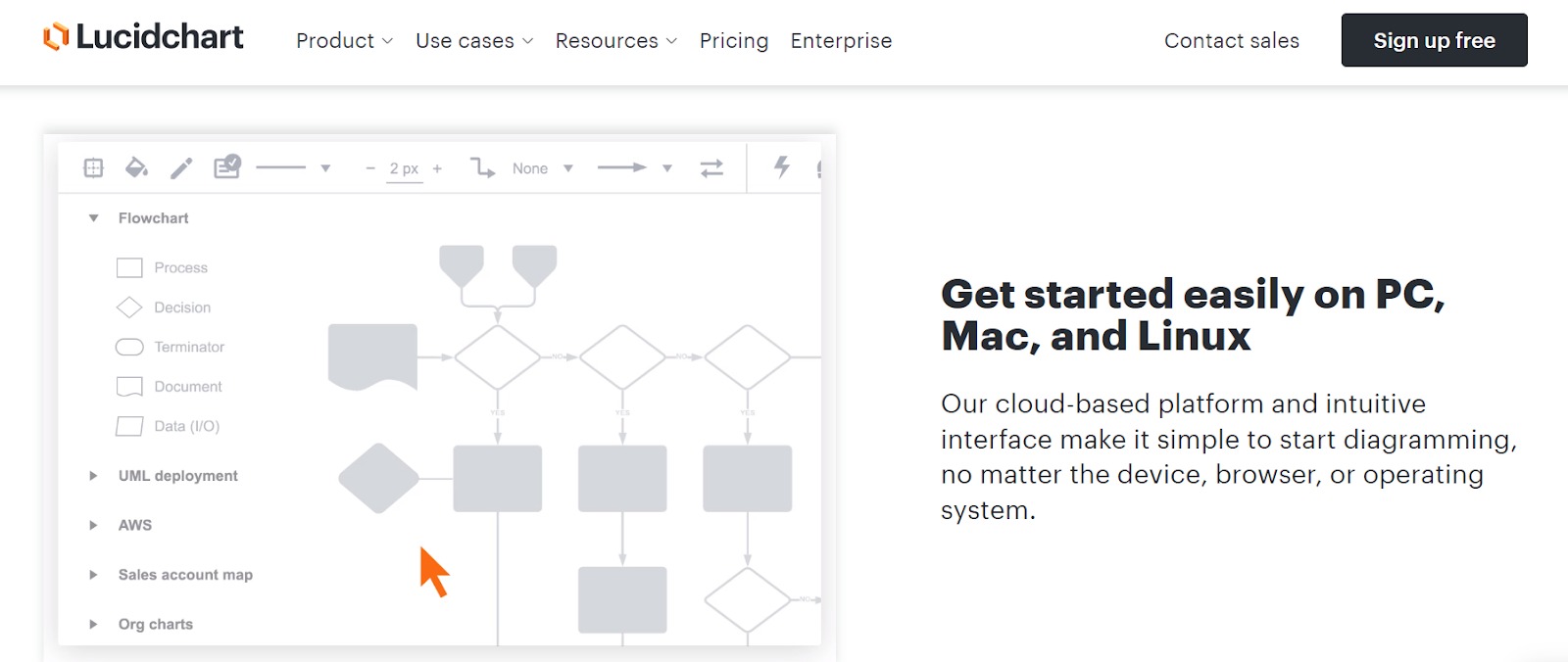
Task: Collapse the Flowchart shapes section
Action: click(94, 218)
